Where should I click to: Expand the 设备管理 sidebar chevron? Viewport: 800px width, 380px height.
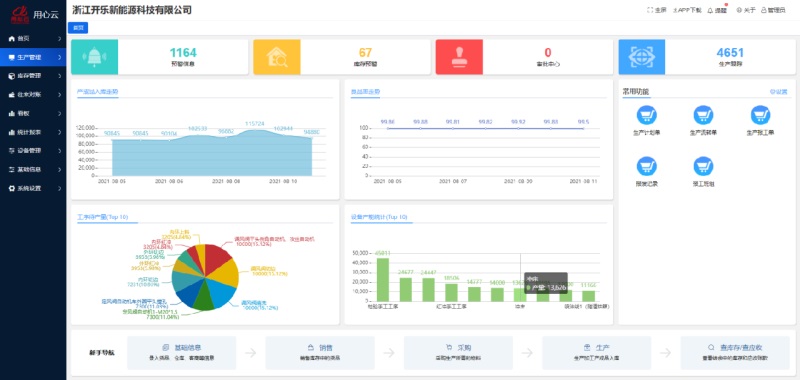pos(60,151)
